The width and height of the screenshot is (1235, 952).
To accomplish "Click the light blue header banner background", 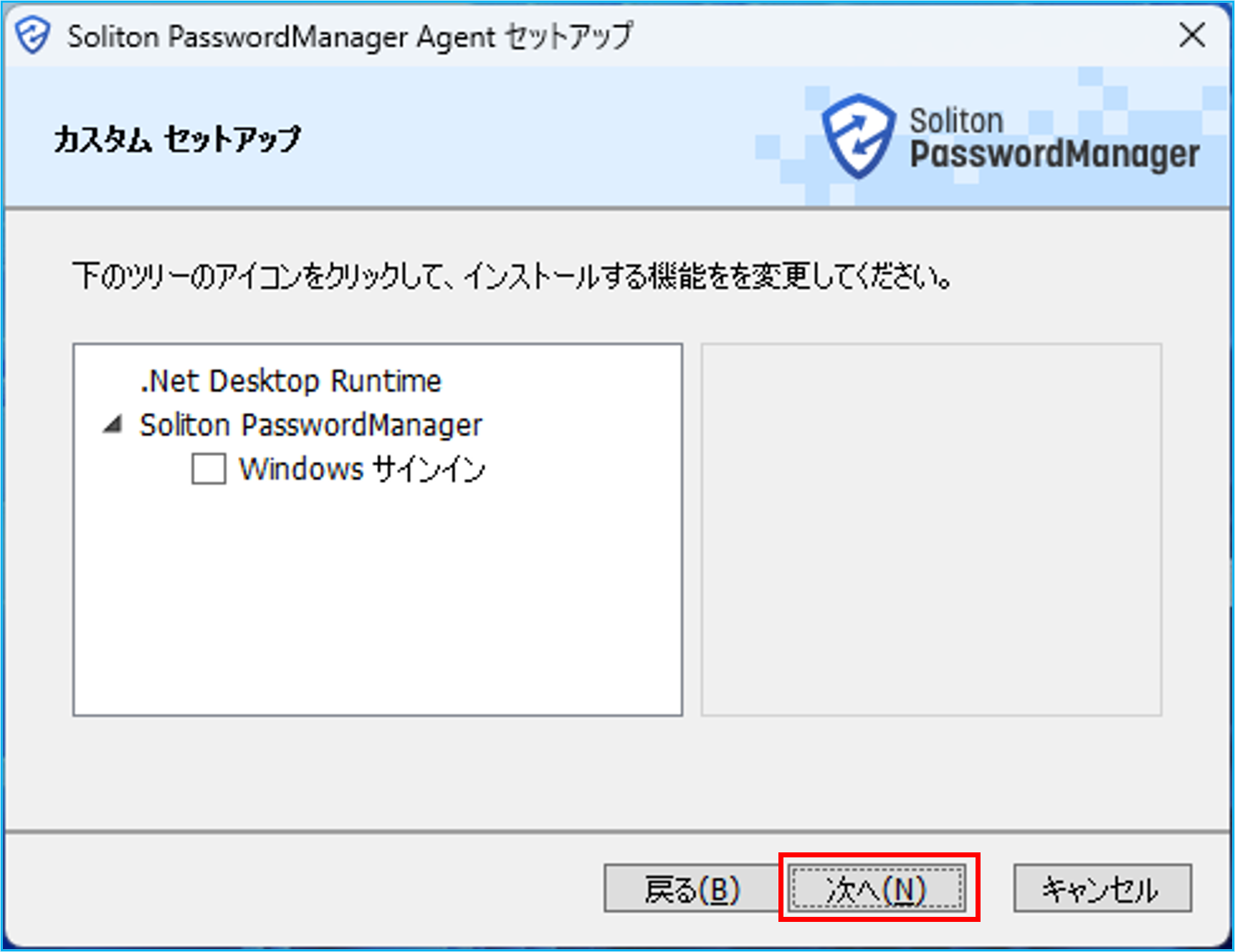I will pyautogui.click(x=502, y=136).
